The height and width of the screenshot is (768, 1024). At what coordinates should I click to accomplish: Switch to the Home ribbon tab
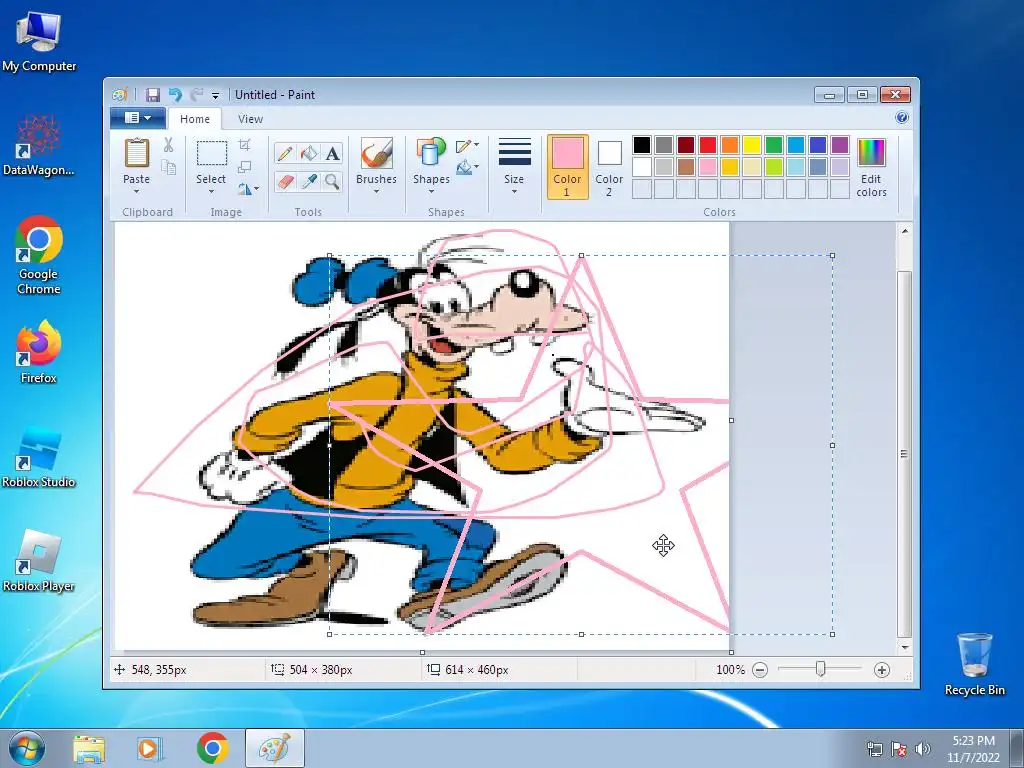pos(195,119)
